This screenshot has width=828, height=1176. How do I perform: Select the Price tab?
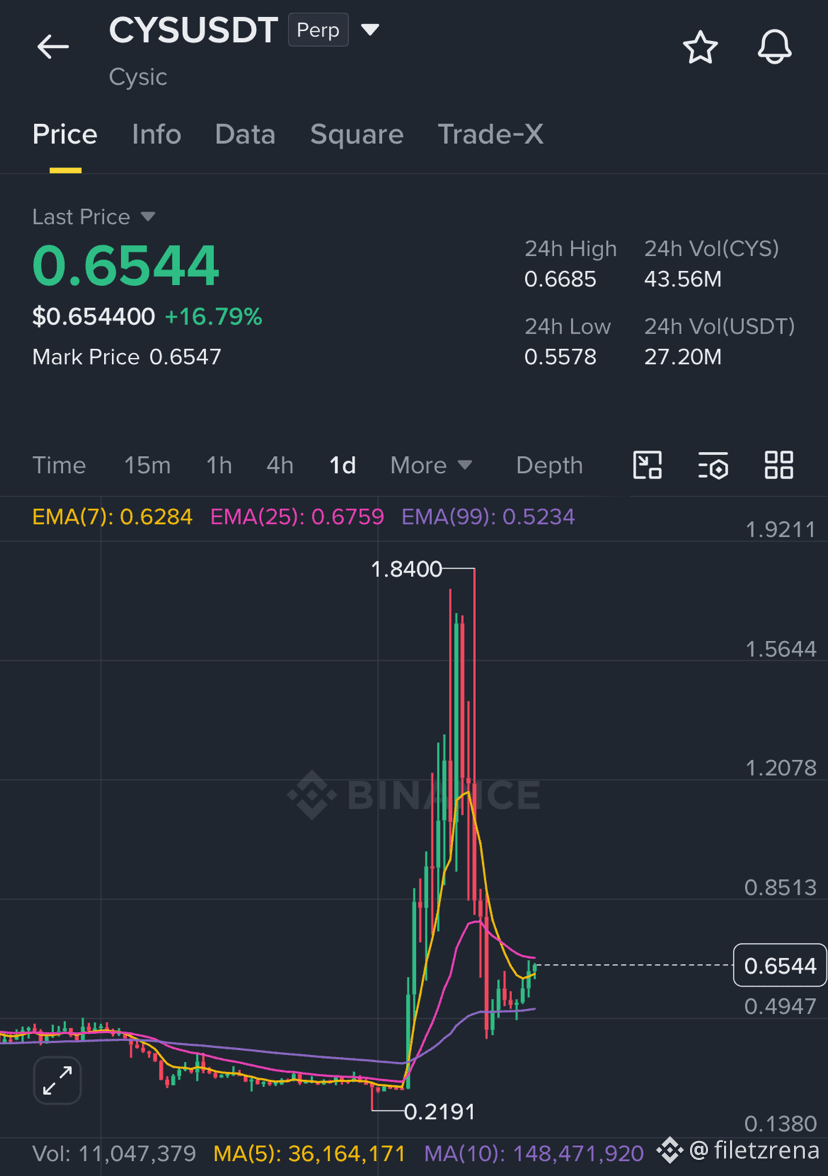[64, 135]
